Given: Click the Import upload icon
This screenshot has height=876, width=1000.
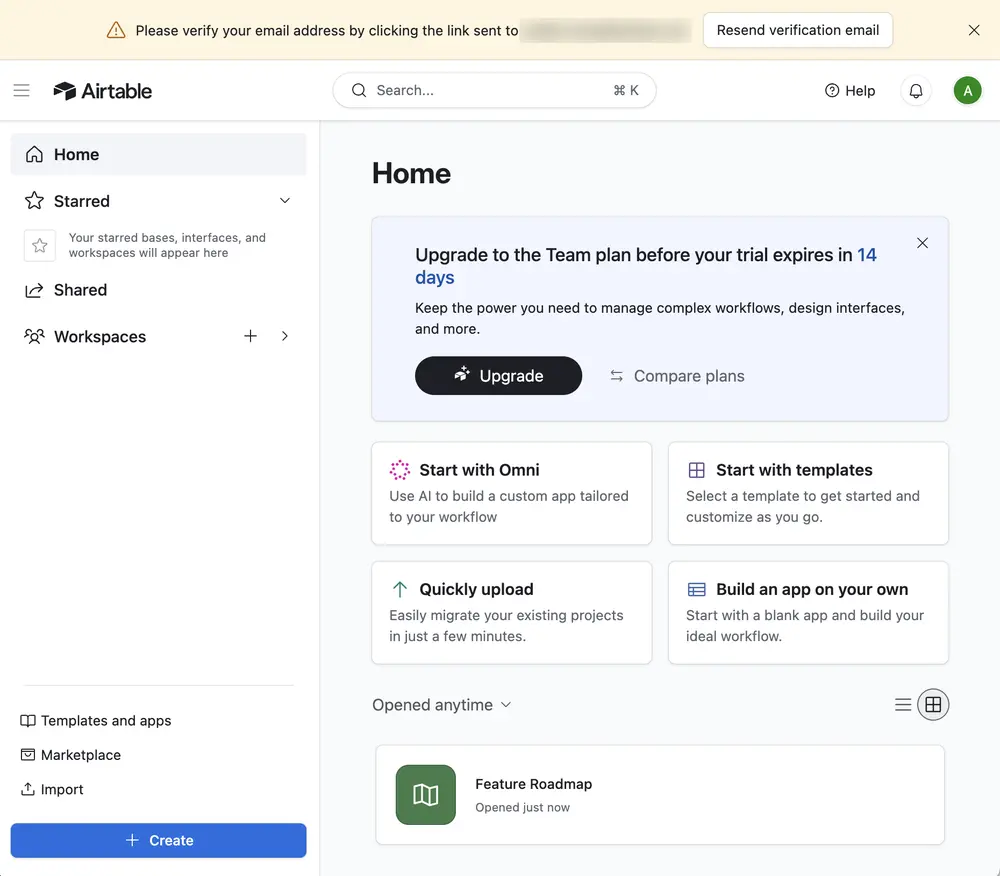Looking at the screenshot, I should (27, 789).
